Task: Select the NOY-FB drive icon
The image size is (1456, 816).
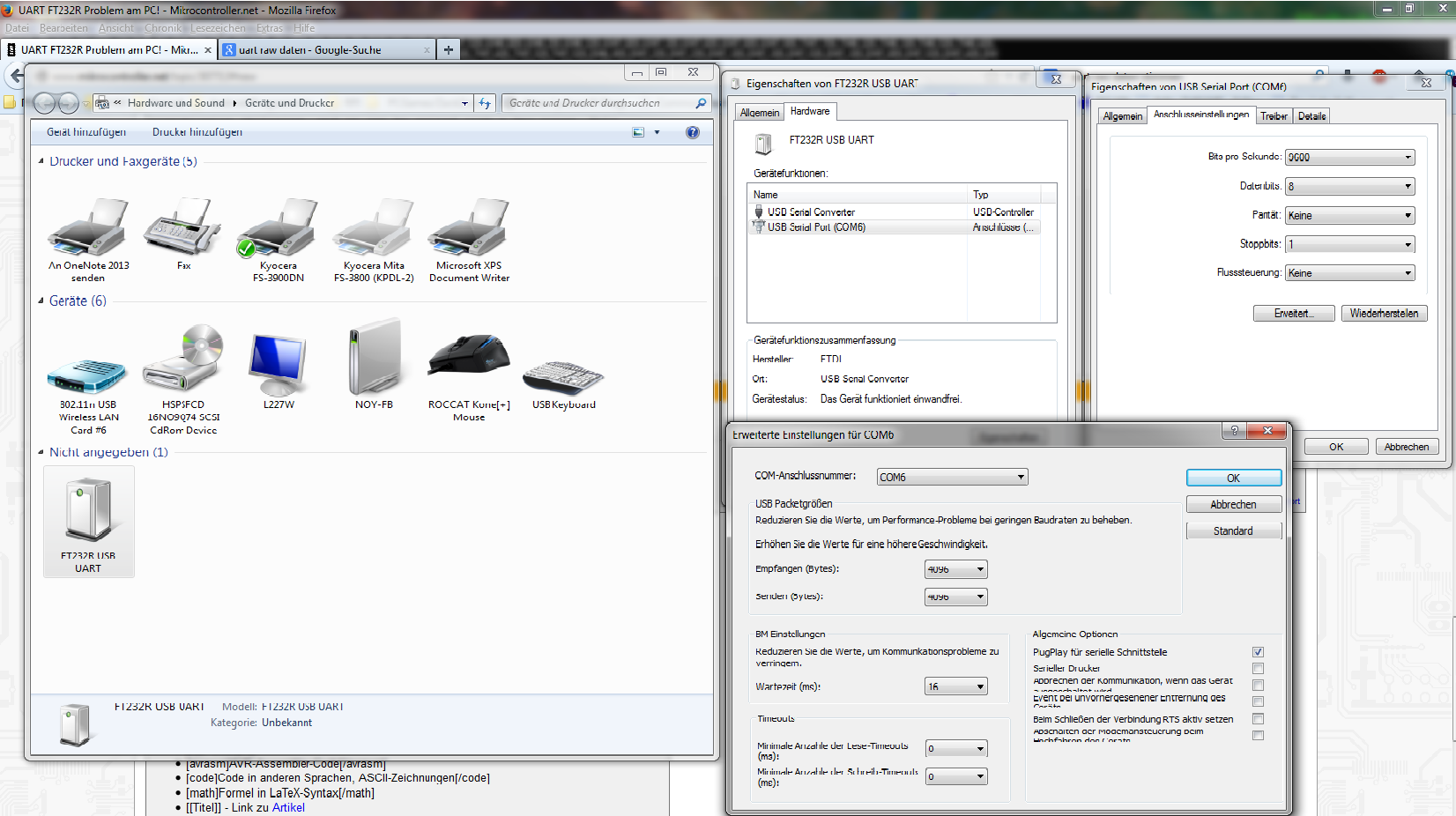Action: coord(374,365)
